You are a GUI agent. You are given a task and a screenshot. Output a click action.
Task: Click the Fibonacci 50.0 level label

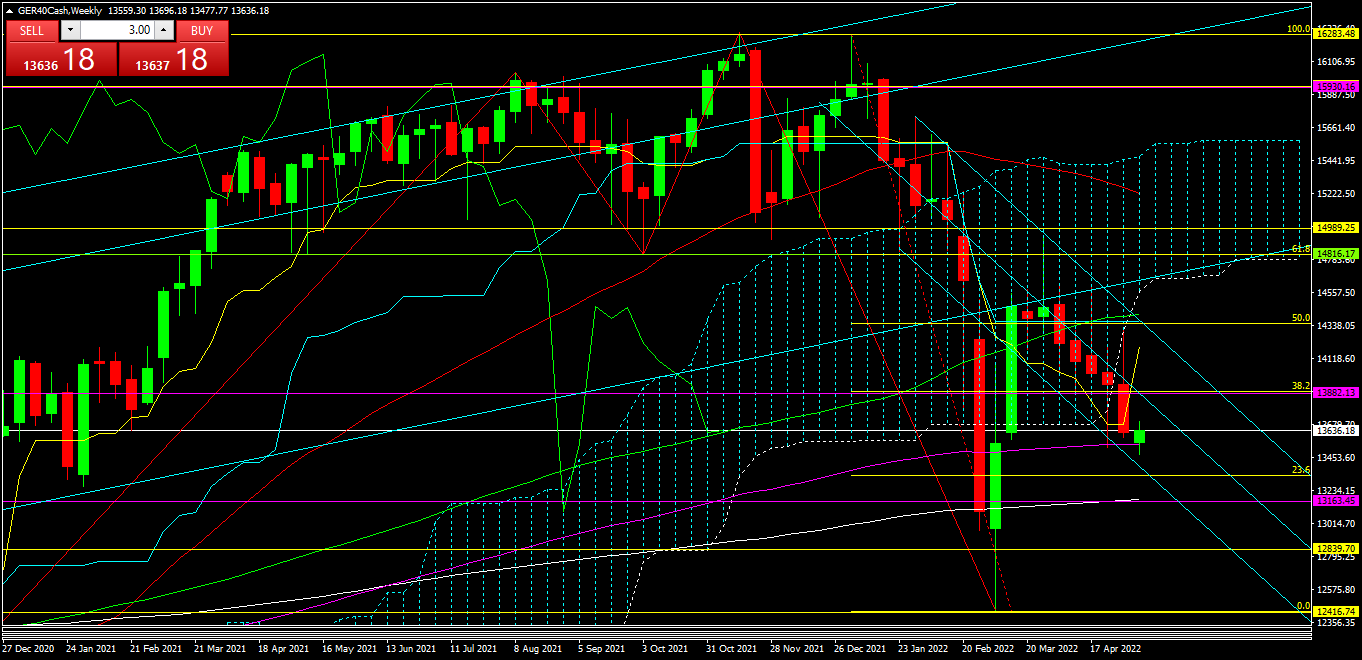coord(1300,318)
